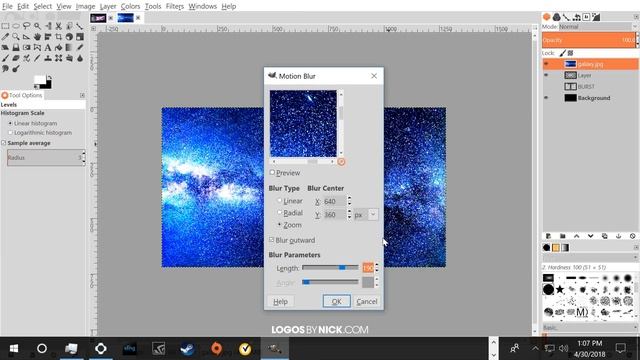Choose Linear blur type
This screenshot has height=360, width=640.
(280, 201)
